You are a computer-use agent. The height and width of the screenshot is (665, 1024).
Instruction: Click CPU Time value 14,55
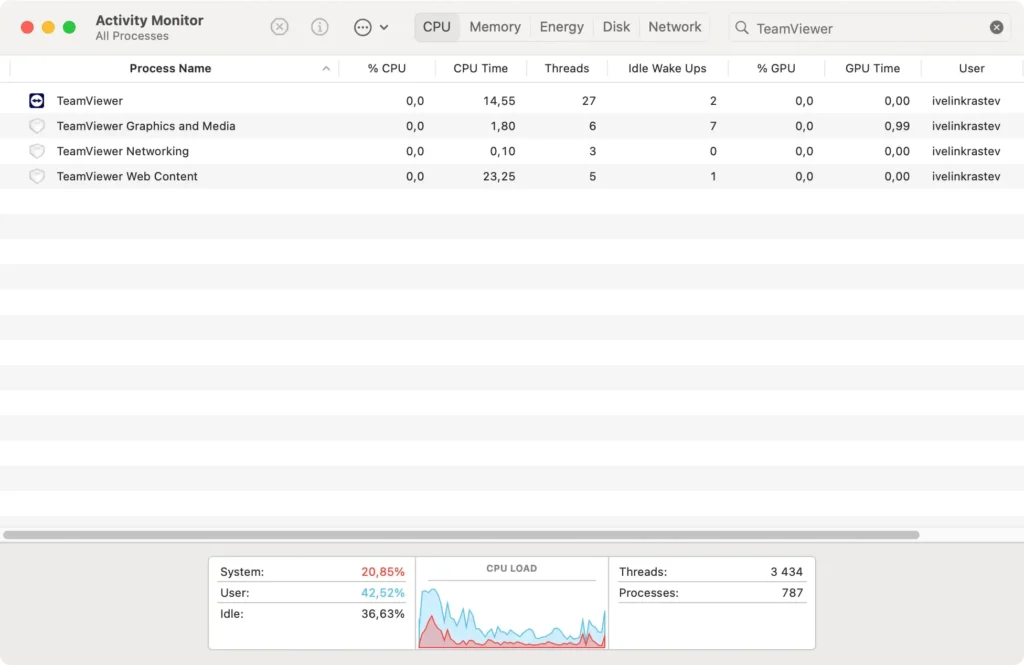click(x=499, y=101)
